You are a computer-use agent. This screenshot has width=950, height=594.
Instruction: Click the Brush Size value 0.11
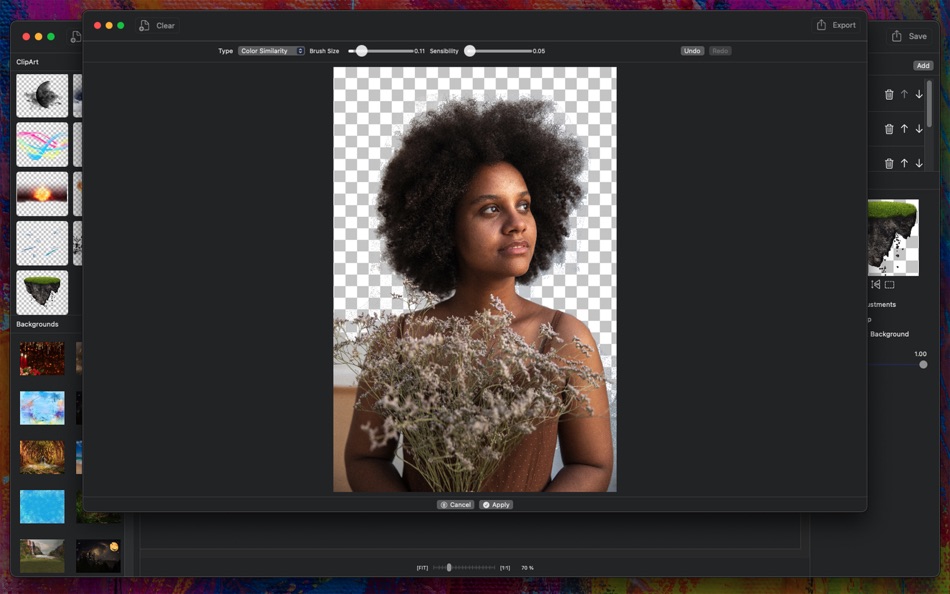419,51
